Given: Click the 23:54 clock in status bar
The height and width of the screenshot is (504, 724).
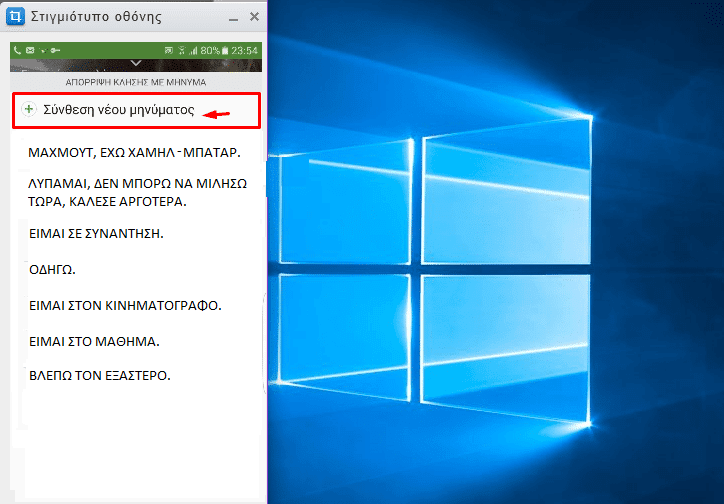Looking at the screenshot, I should click(245, 50).
